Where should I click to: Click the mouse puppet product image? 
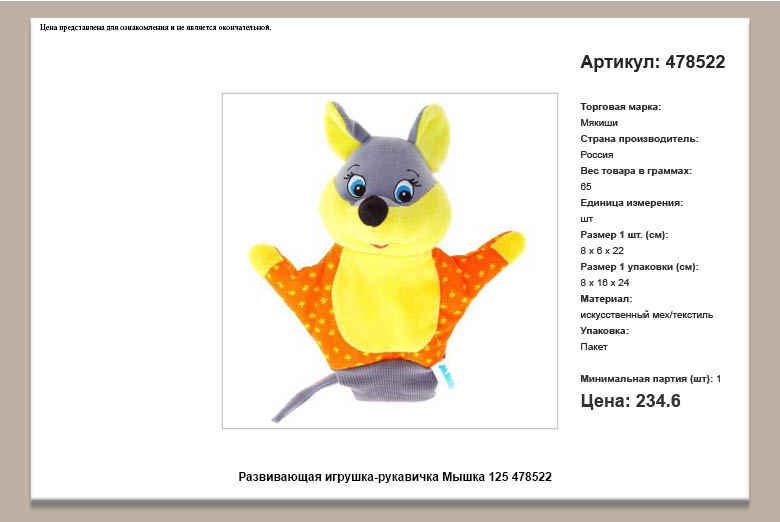pyautogui.click(x=388, y=260)
